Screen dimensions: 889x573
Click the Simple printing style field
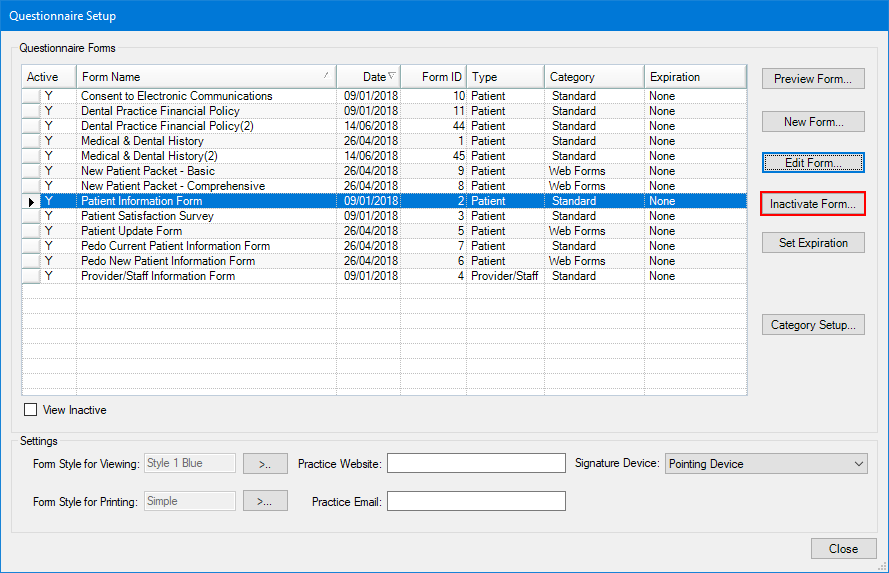(190, 501)
